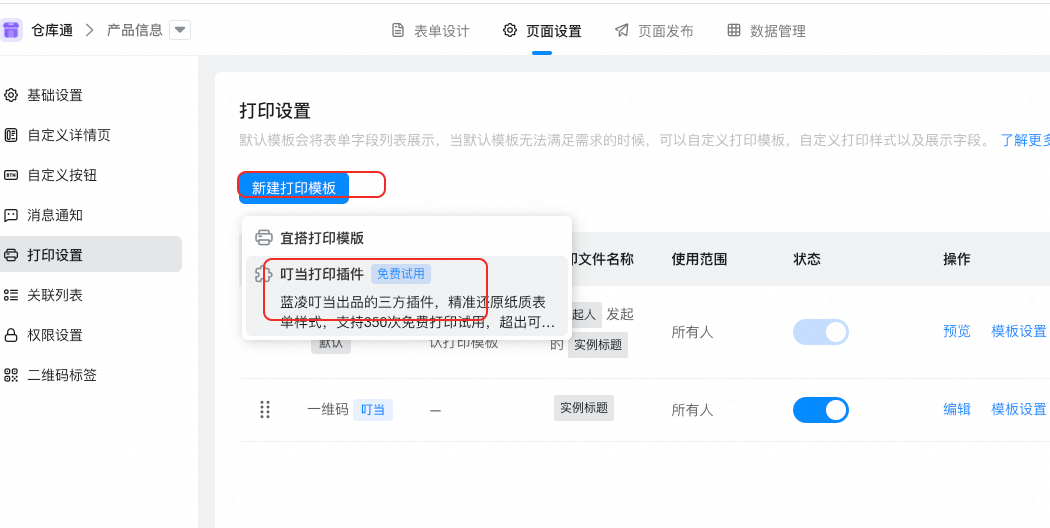The width and height of the screenshot is (1050, 528).
Task: Click the 消息通知 chat icon
Action: pos(11,215)
